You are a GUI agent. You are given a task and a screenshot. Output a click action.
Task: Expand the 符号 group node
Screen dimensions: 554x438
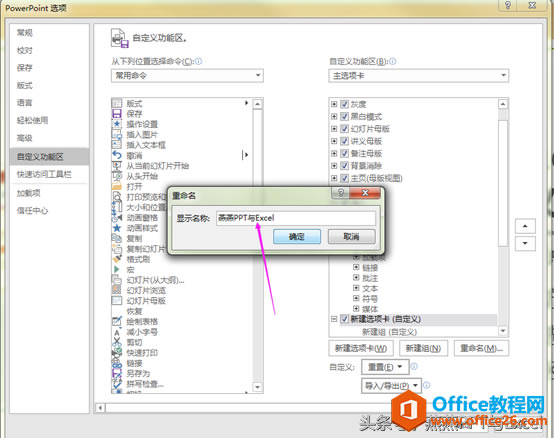356,298
